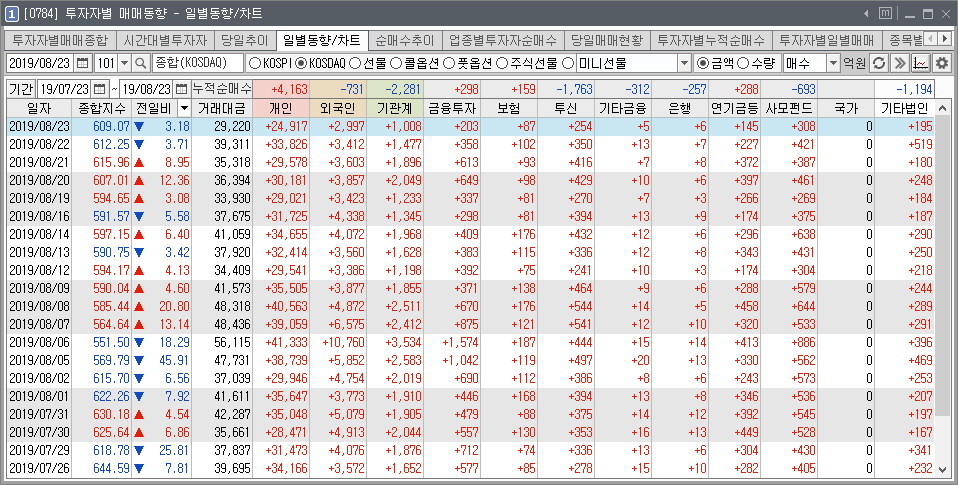Click the 외국인 value +10,760
958x485 pixels.
coord(343,342)
